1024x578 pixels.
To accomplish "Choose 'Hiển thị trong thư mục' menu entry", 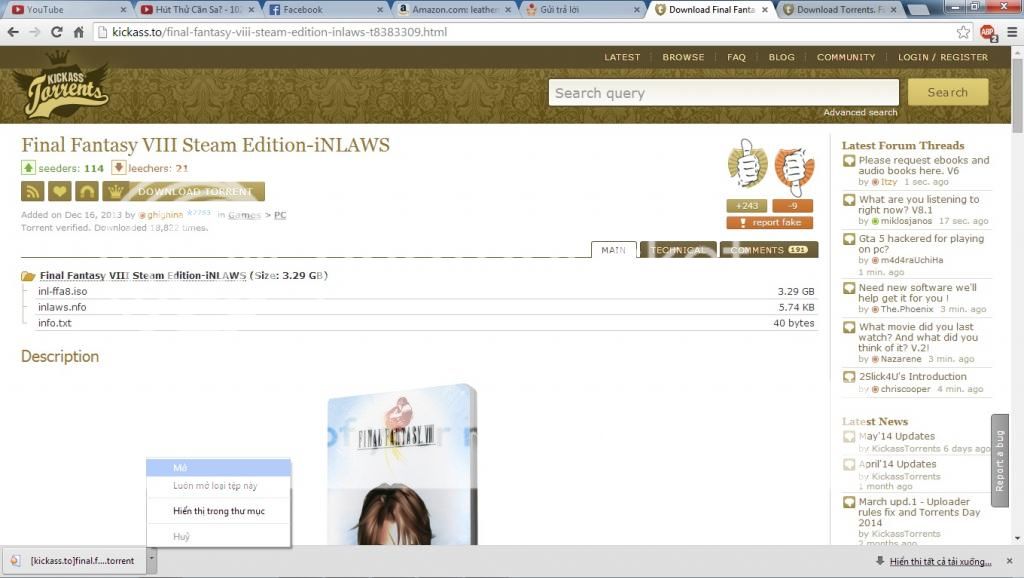I will pos(218,511).
